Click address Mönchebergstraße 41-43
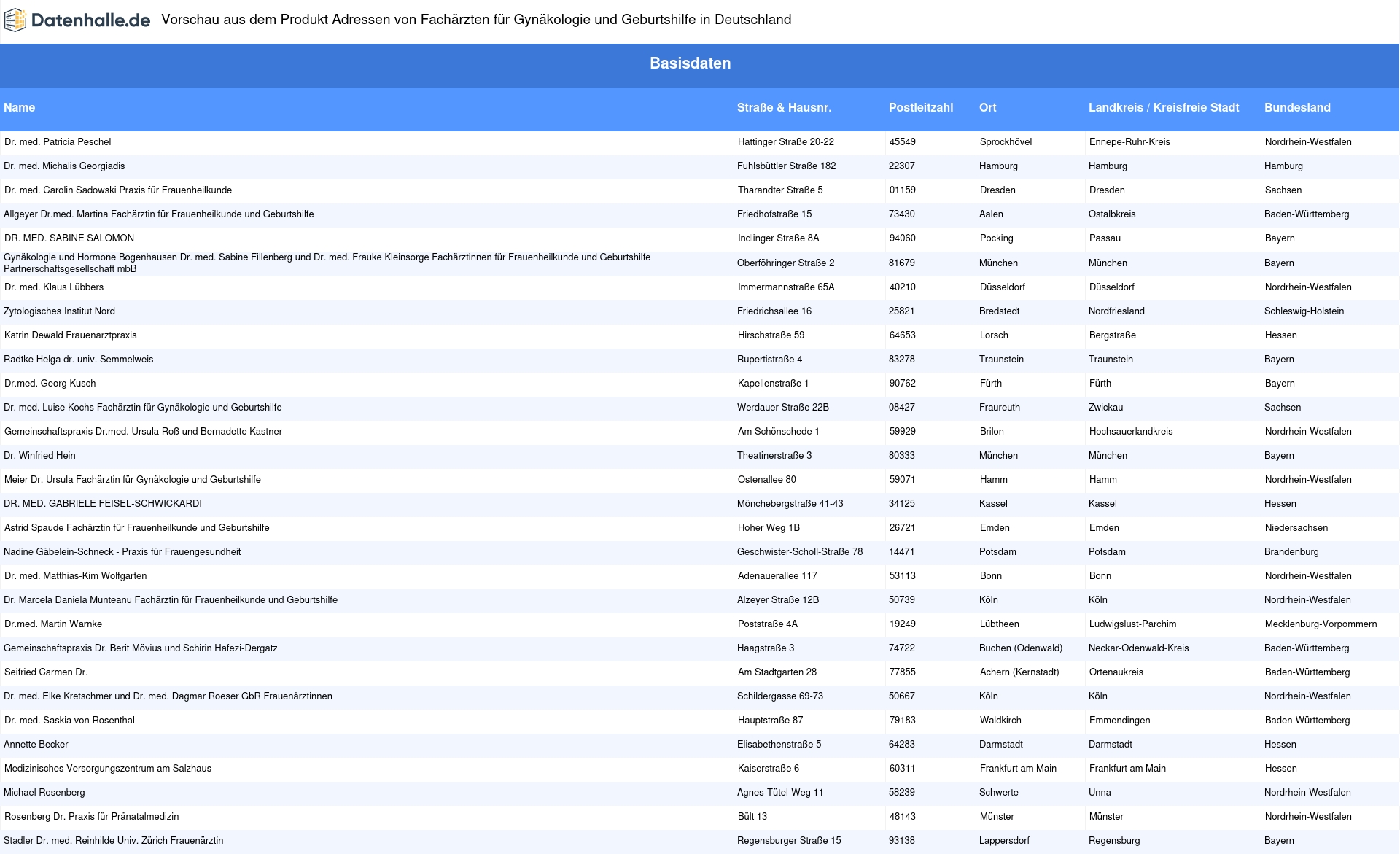1400x854 pixels. pyautogui.click(x=790, y=504)
